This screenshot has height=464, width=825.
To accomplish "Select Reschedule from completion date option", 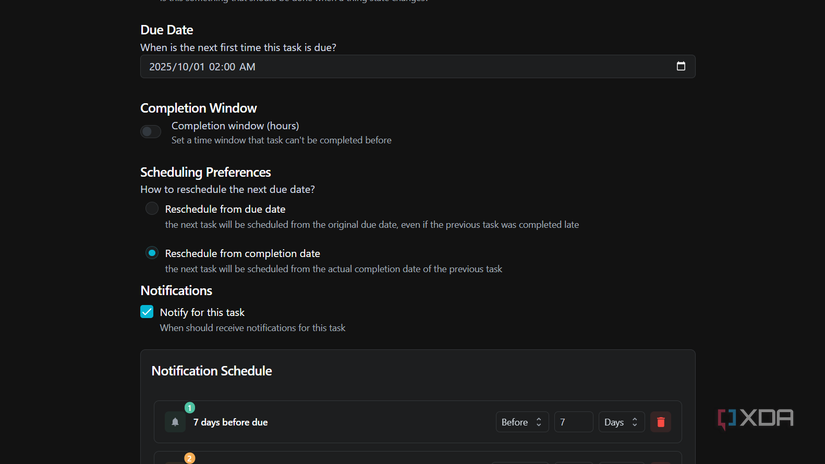I will [152, 253].
